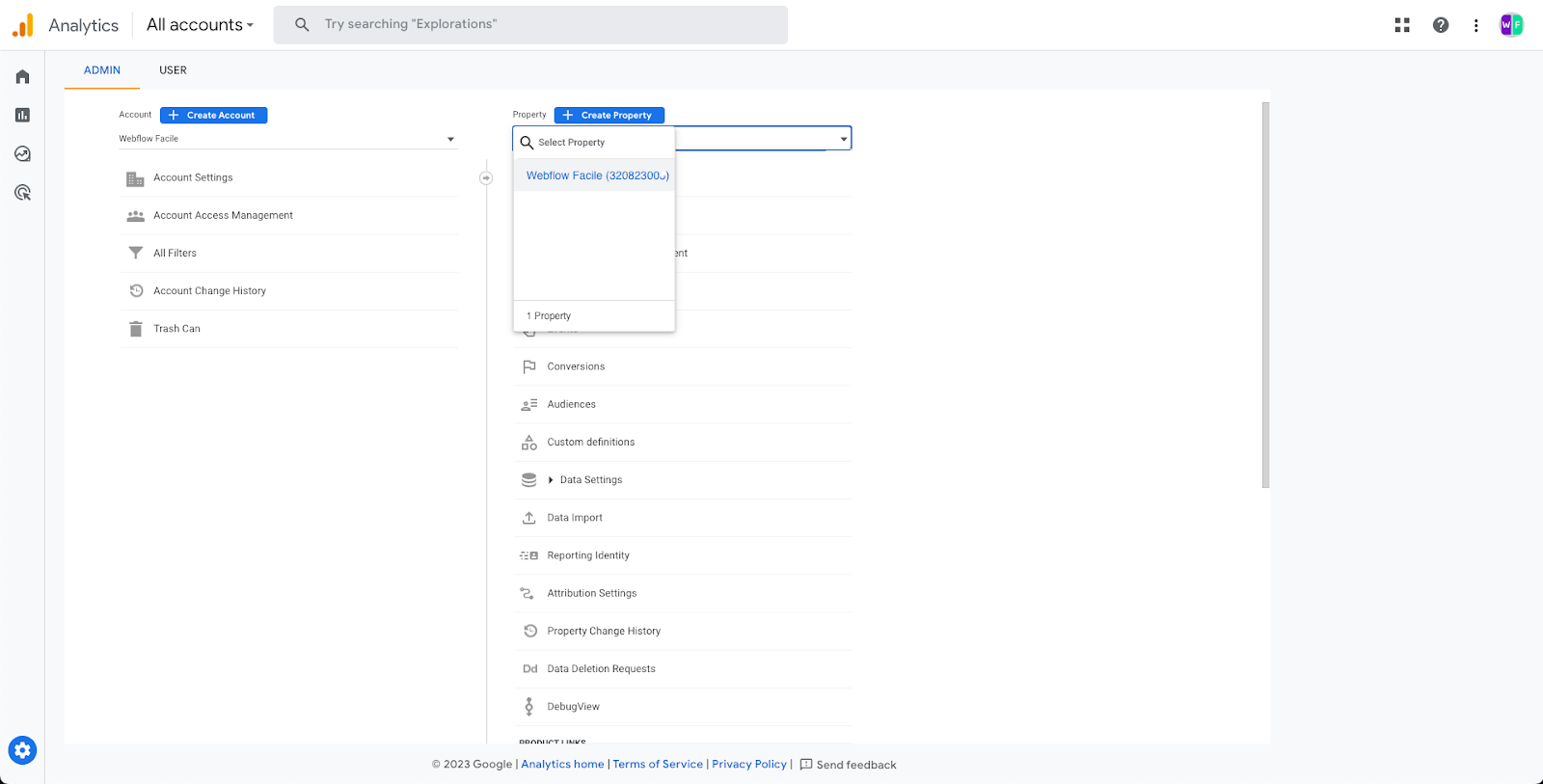This screenshot has height=784, width=1543.
Task: Click the Account Access Management people icon
Action: [x=135, y=216]
